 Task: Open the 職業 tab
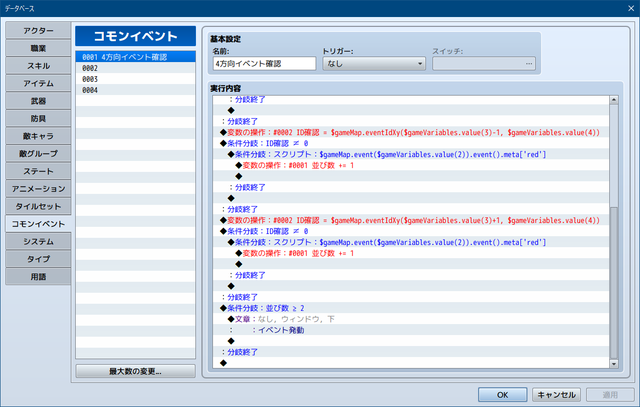38,48
